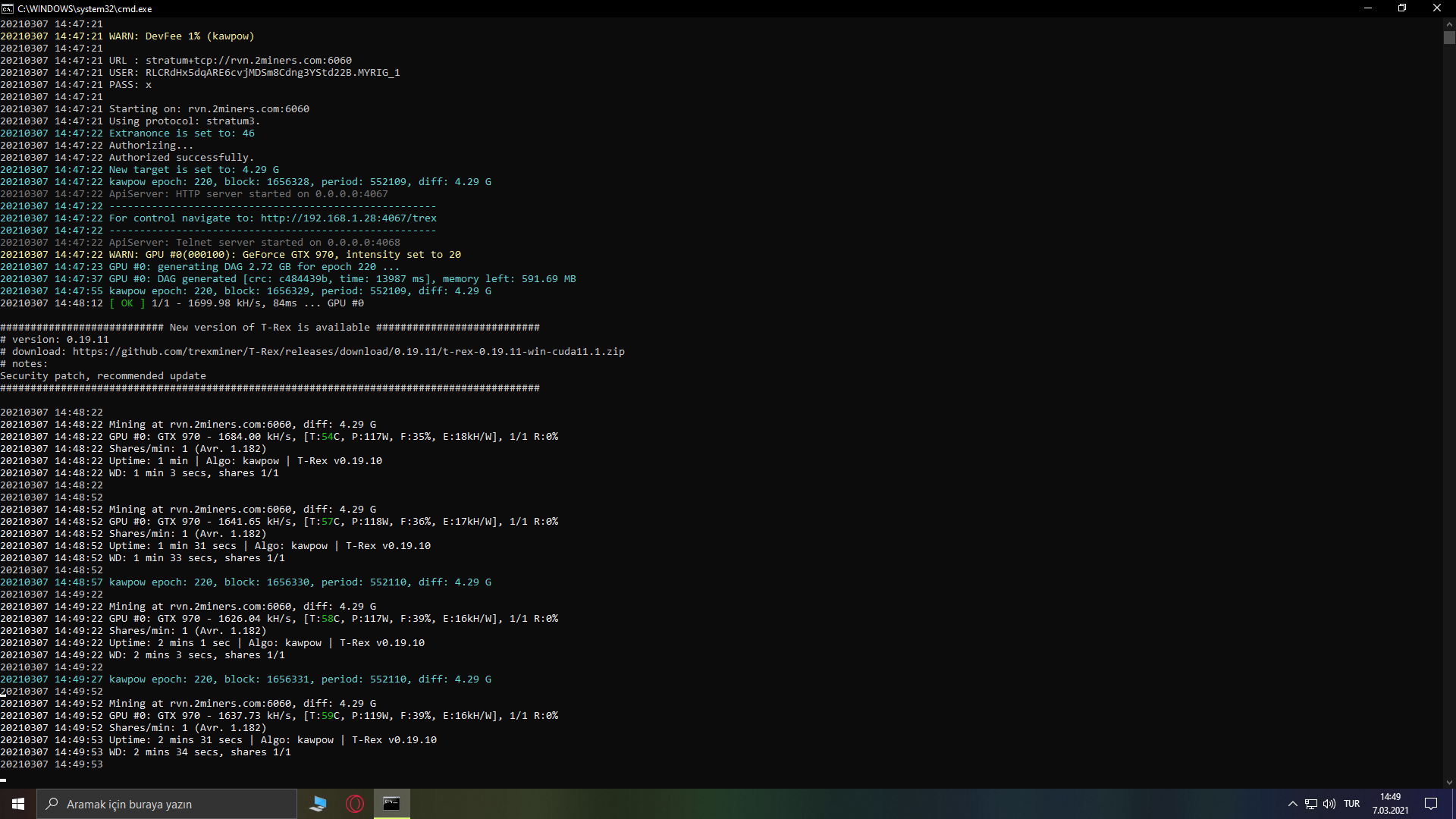Click the 1641.65 kH/s GPU line
This screenshot has height=819, width=1456.
[279, 522]
